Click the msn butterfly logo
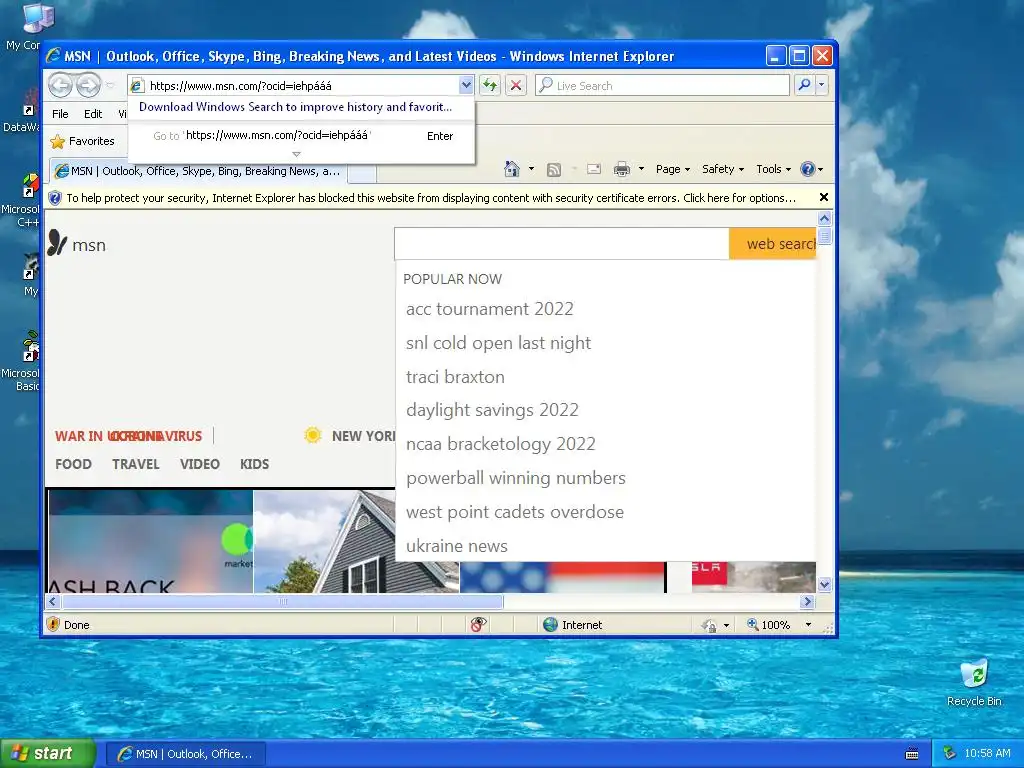The height and width of the screenshot is (768, 1024). (57, 243)
